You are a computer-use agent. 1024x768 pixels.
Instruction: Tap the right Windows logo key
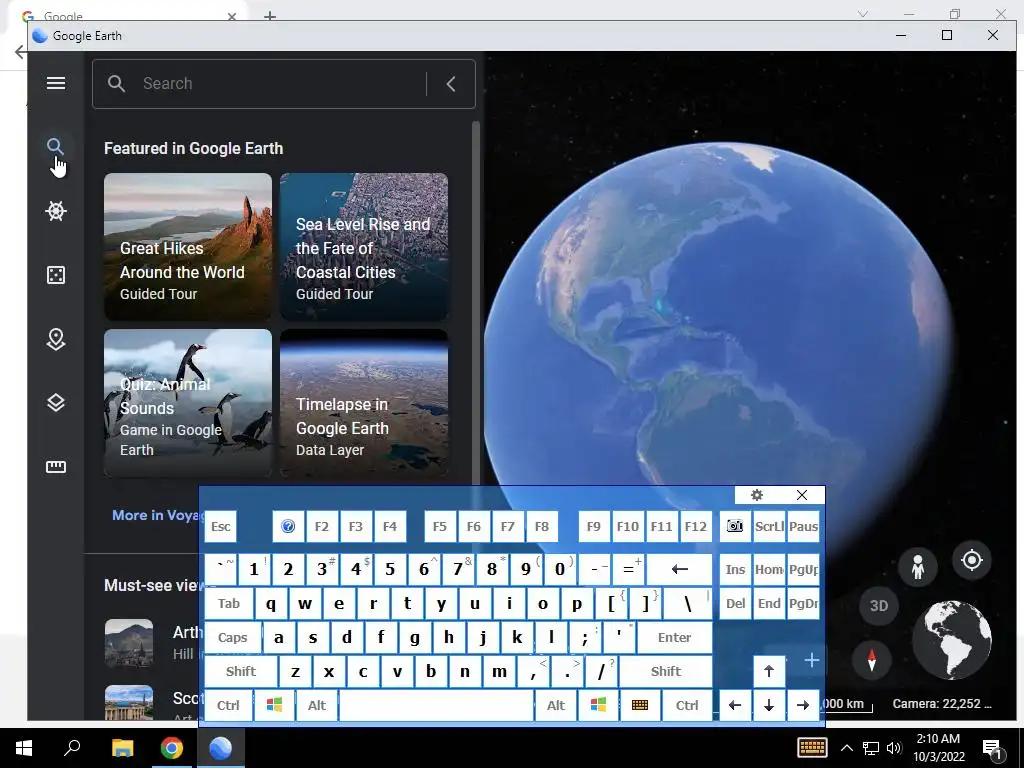click(598, 705)
